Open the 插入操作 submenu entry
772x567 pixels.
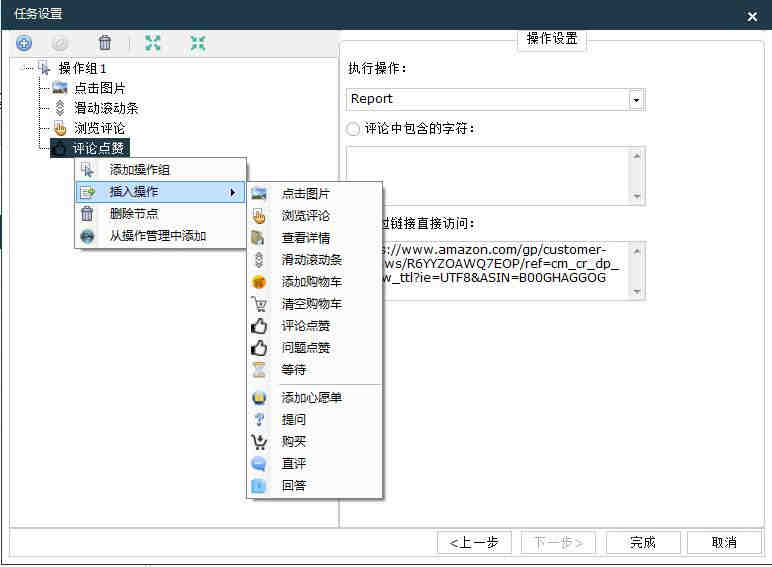(161, 192)
